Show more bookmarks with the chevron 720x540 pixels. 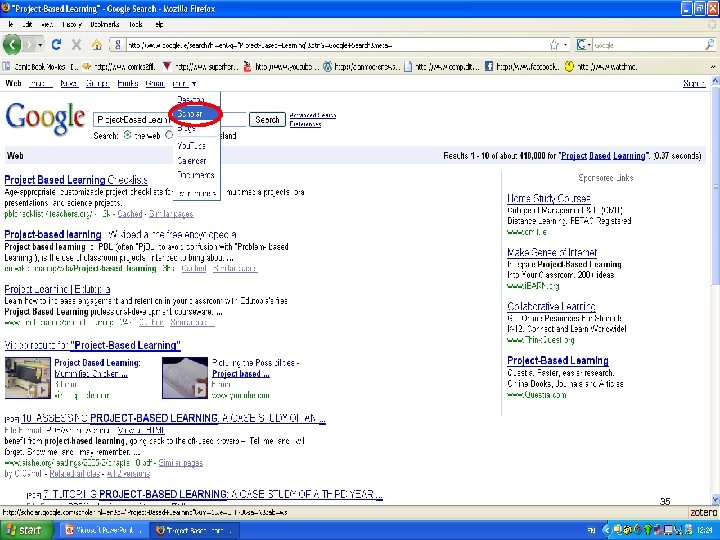(x=713, y=67)
